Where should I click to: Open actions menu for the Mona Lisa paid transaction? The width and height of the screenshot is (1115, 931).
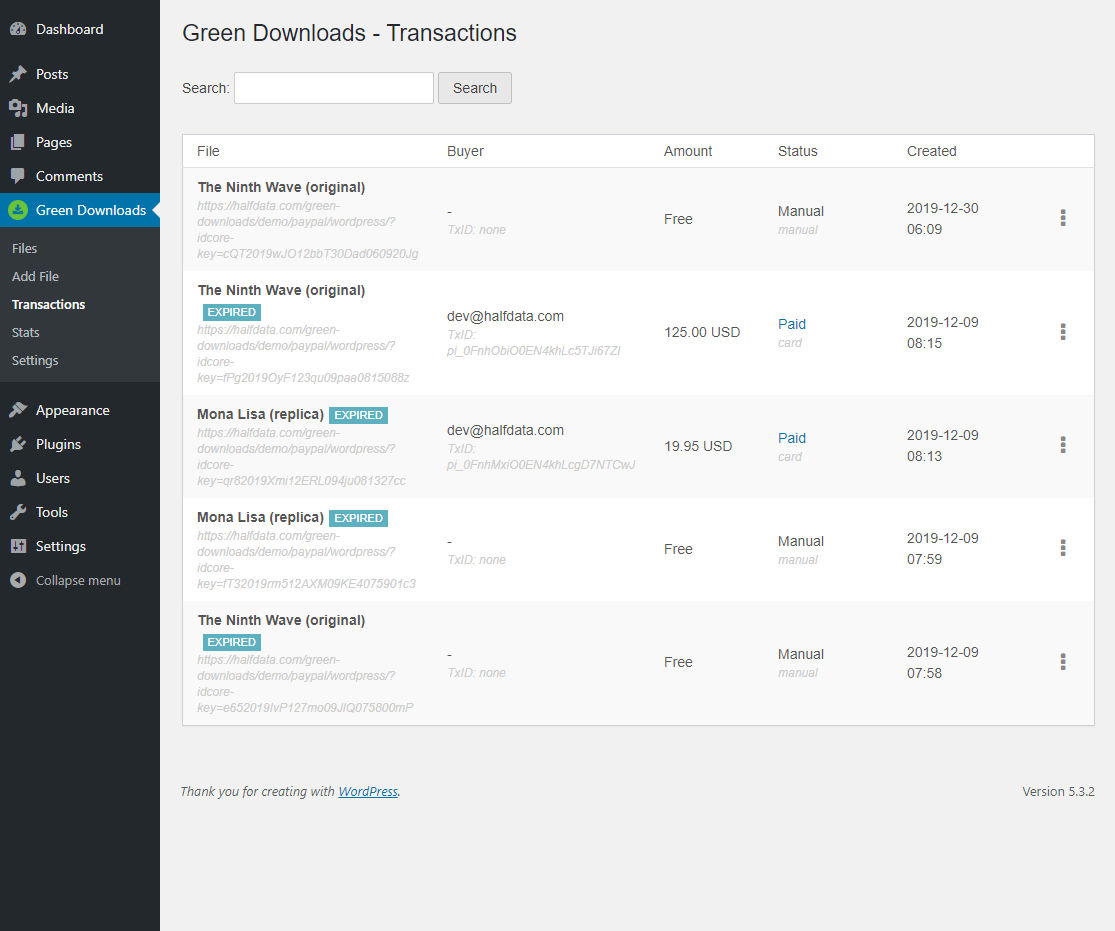point(1063,445)
